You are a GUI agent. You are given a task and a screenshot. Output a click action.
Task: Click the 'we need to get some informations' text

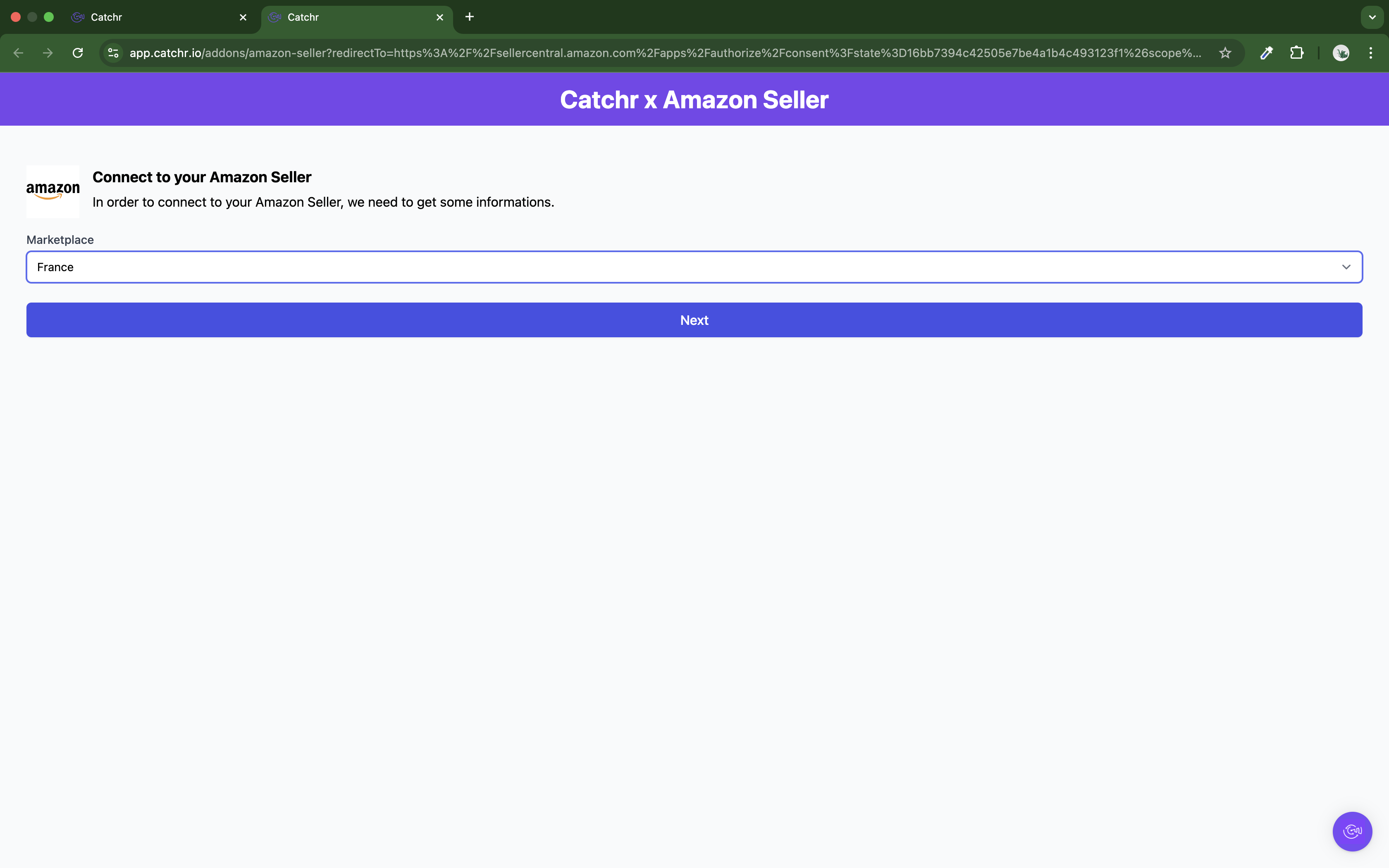pyautogui.click(x=451, y=202)
